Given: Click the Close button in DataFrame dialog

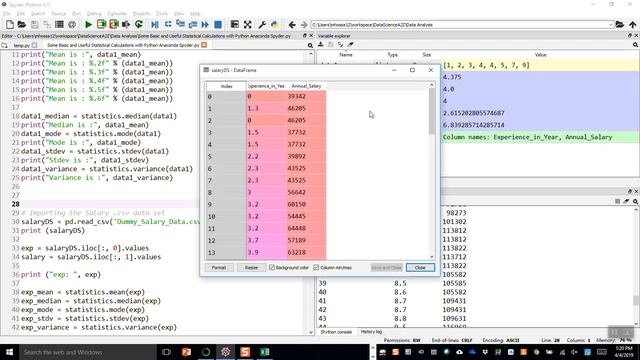Looking at the screenshot, I should pos(420,268).
